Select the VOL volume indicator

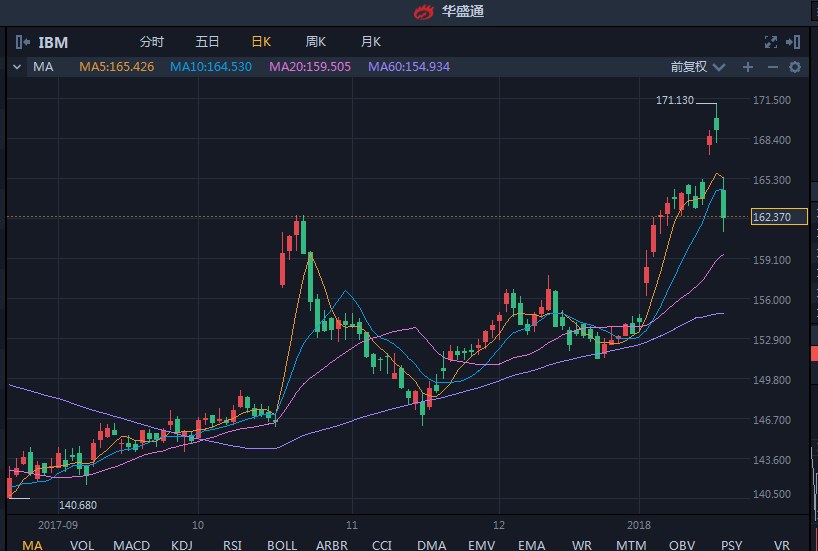pos(82,544)
